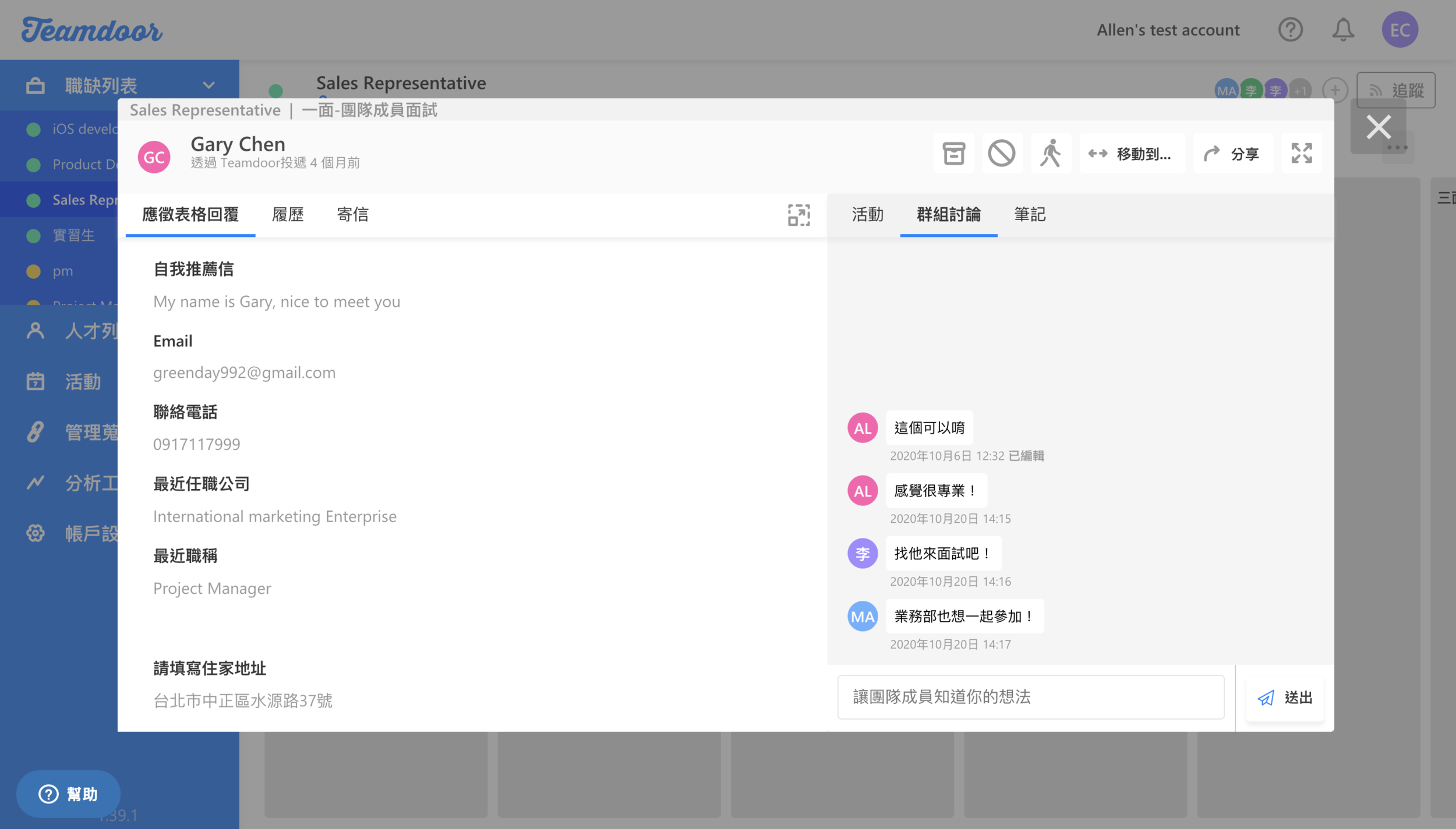Click the address 台北市中正區水源路37號
Screen dimensions: 1456x829
243,700
